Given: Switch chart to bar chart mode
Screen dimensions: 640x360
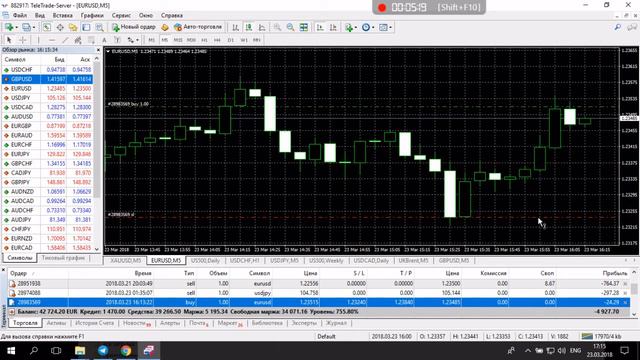Looking at the screenshot, I should (236, 27).
